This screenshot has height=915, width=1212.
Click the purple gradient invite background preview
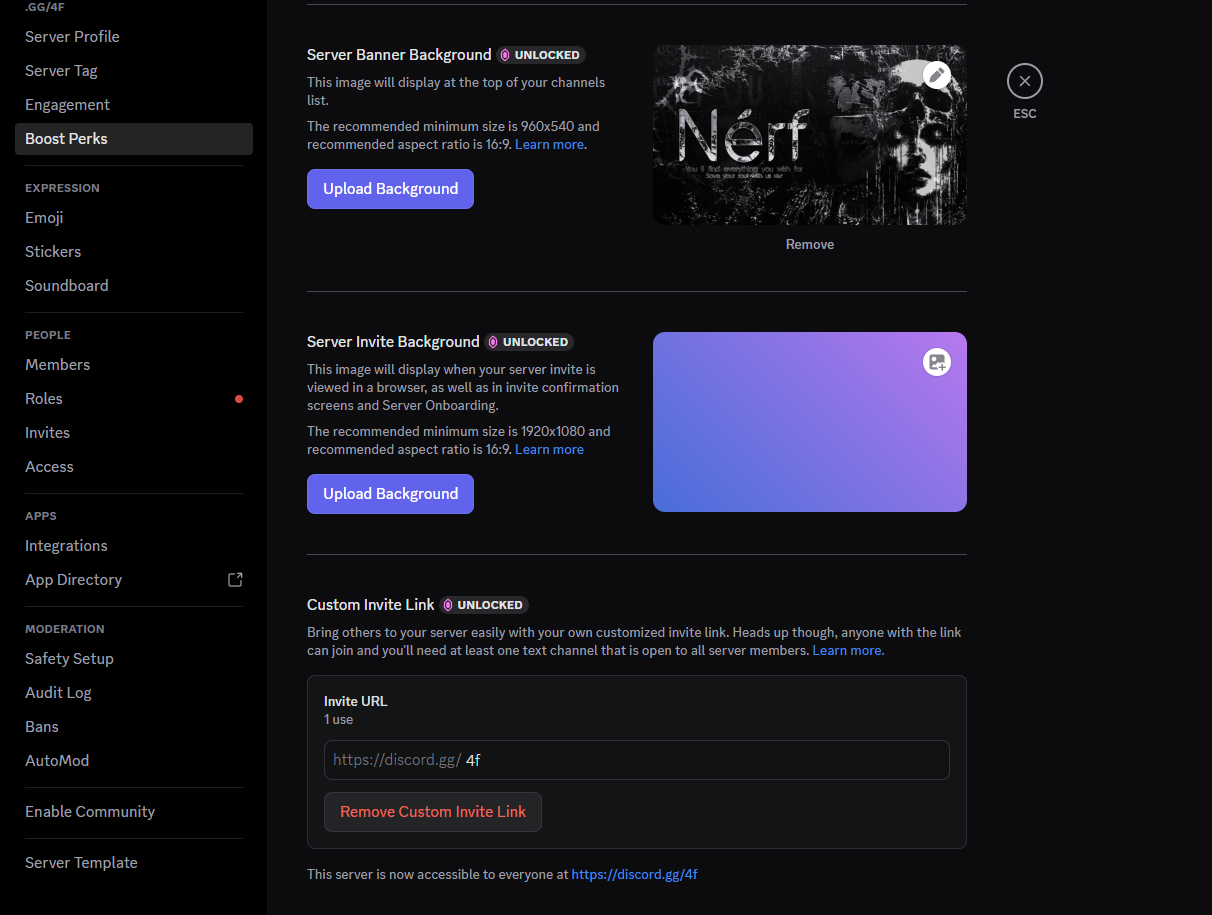click(790, 430)
